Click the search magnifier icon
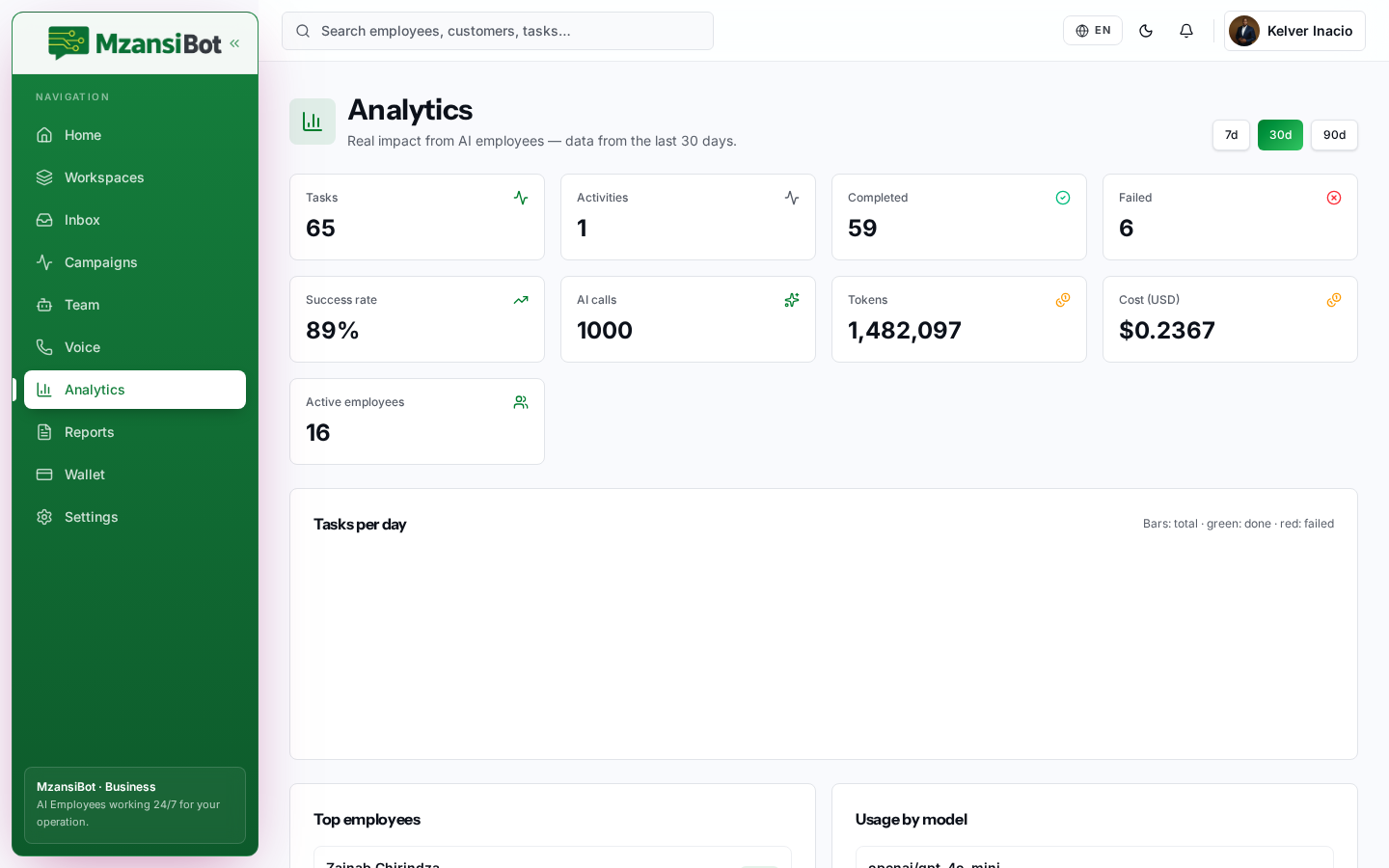Image resolution: width=1389 pixels, height=868 pixels. click(303, 31)
